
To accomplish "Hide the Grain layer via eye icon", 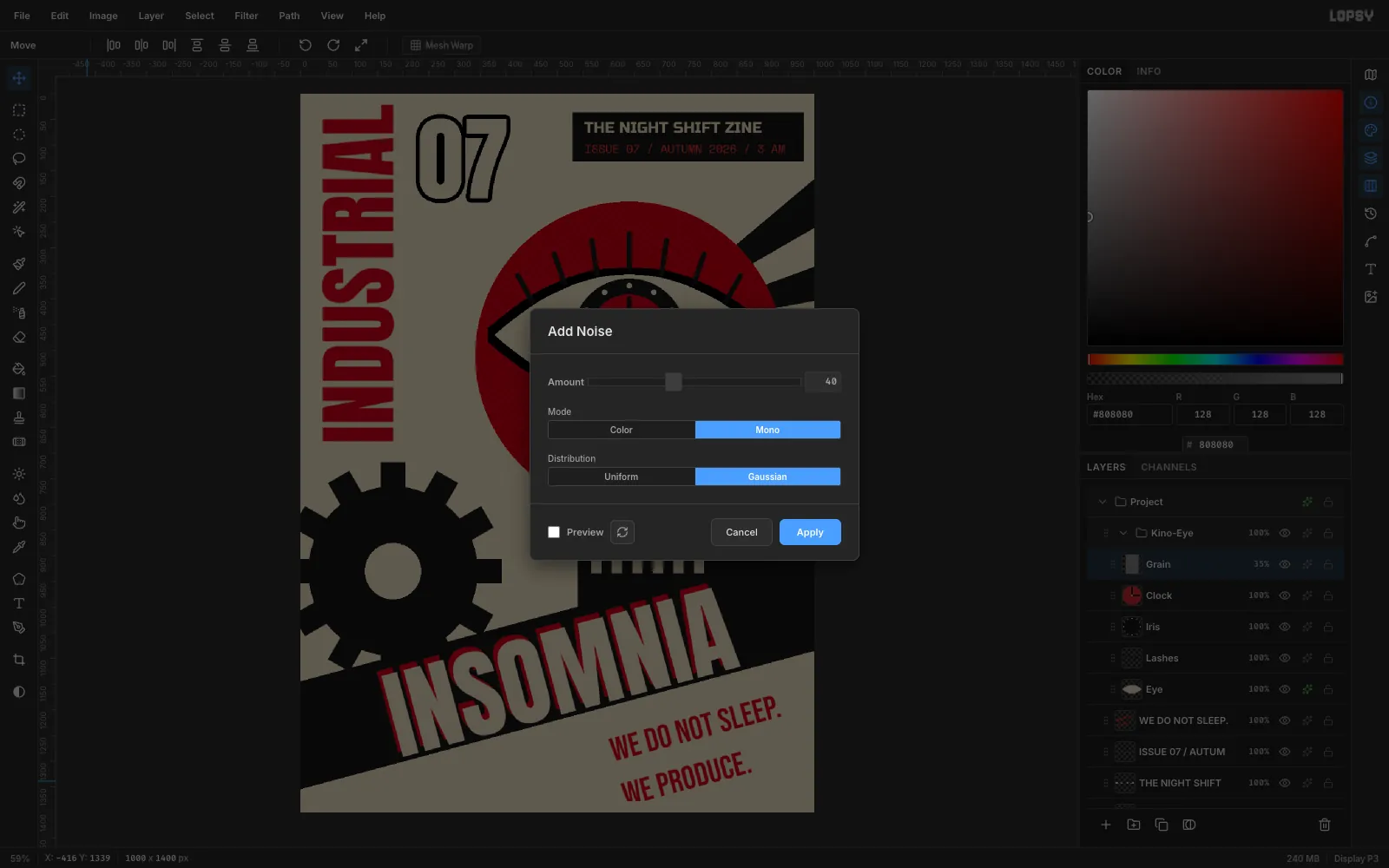I will 1285,564.
